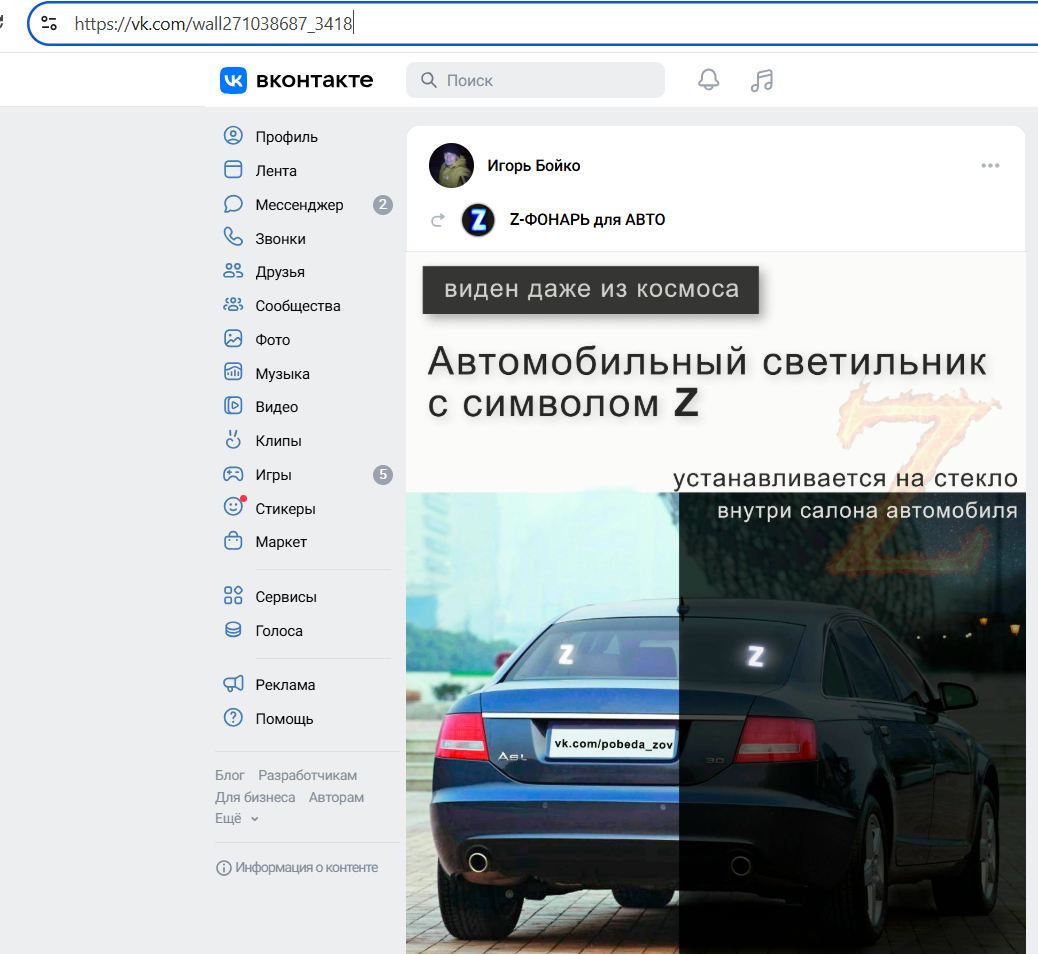
Task: Click the Лента sidebar icon
Action: [233, 169]
